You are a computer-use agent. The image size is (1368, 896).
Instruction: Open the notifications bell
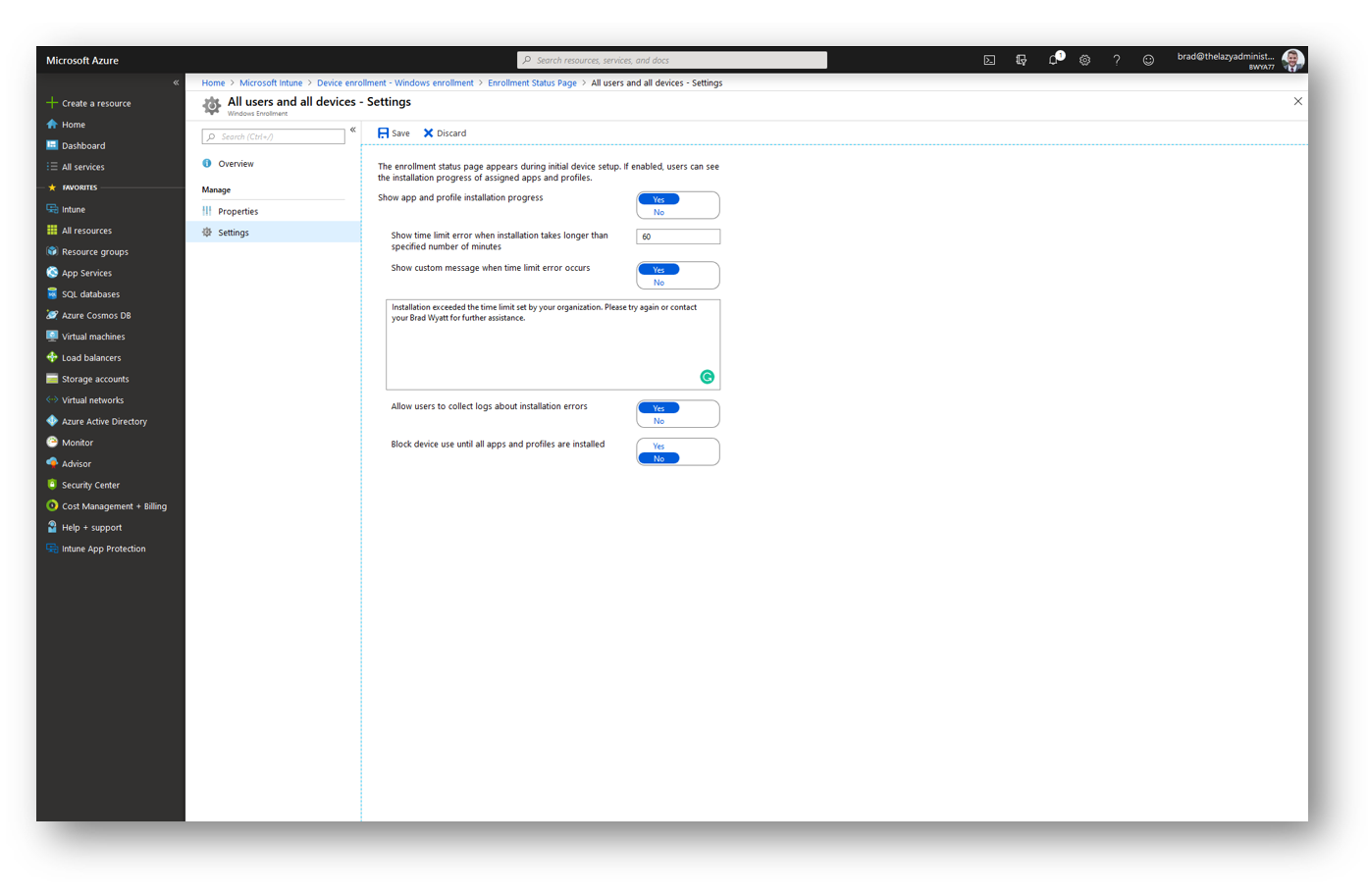[x=1053, y=60]
